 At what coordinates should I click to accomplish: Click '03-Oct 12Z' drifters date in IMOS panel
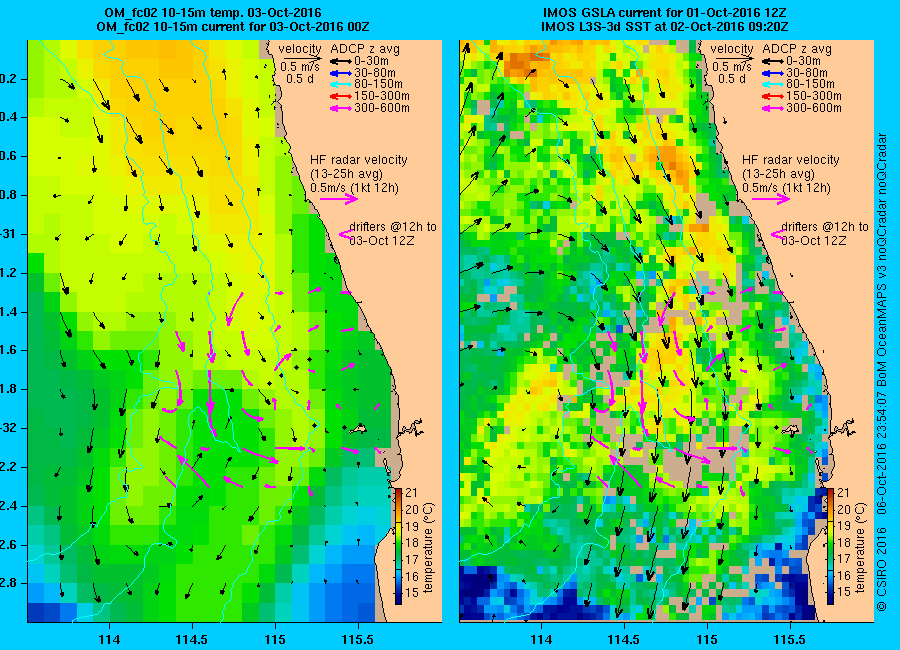(814, 241)
